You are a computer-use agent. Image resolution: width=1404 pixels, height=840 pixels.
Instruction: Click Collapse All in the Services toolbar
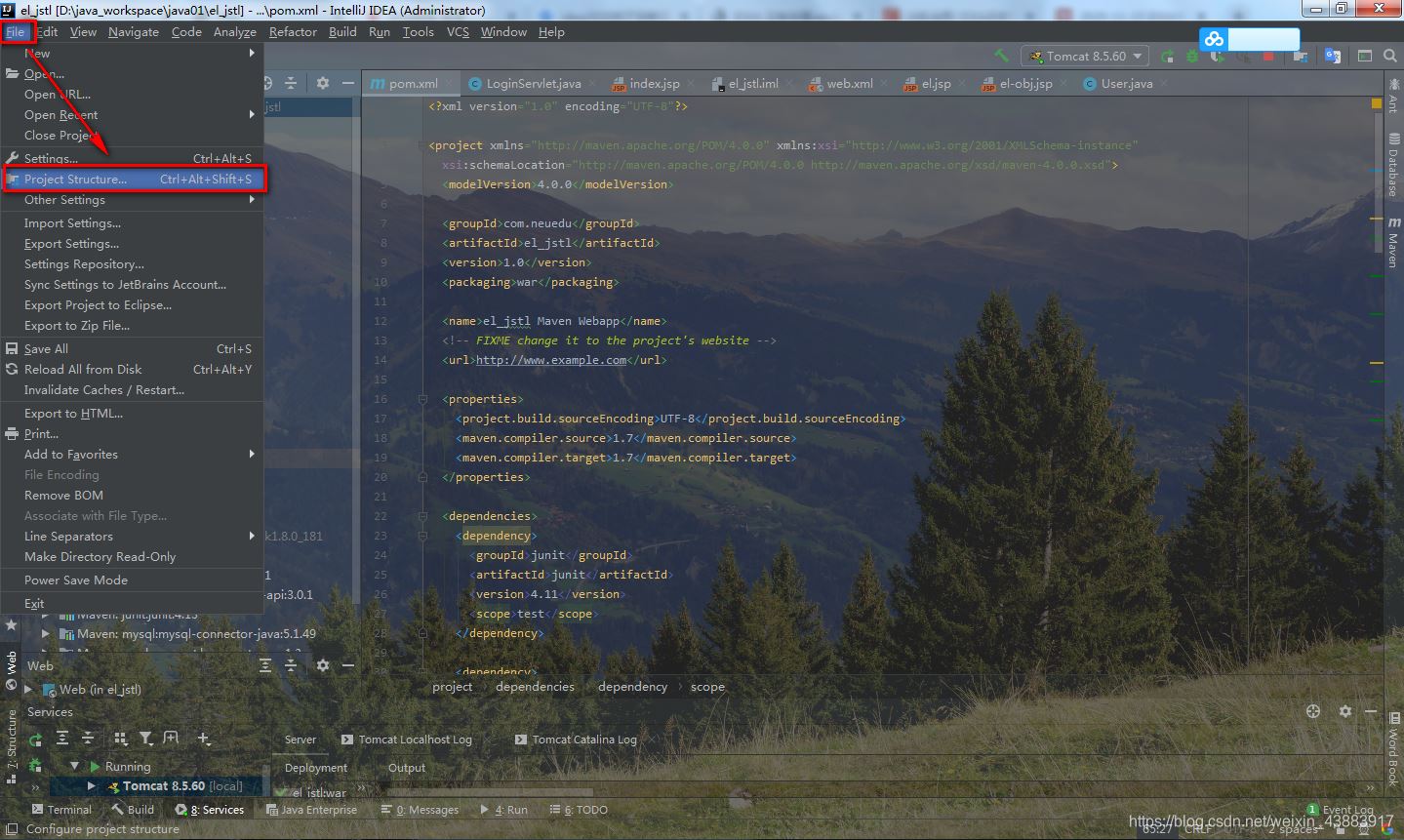[x=88, y=739]
